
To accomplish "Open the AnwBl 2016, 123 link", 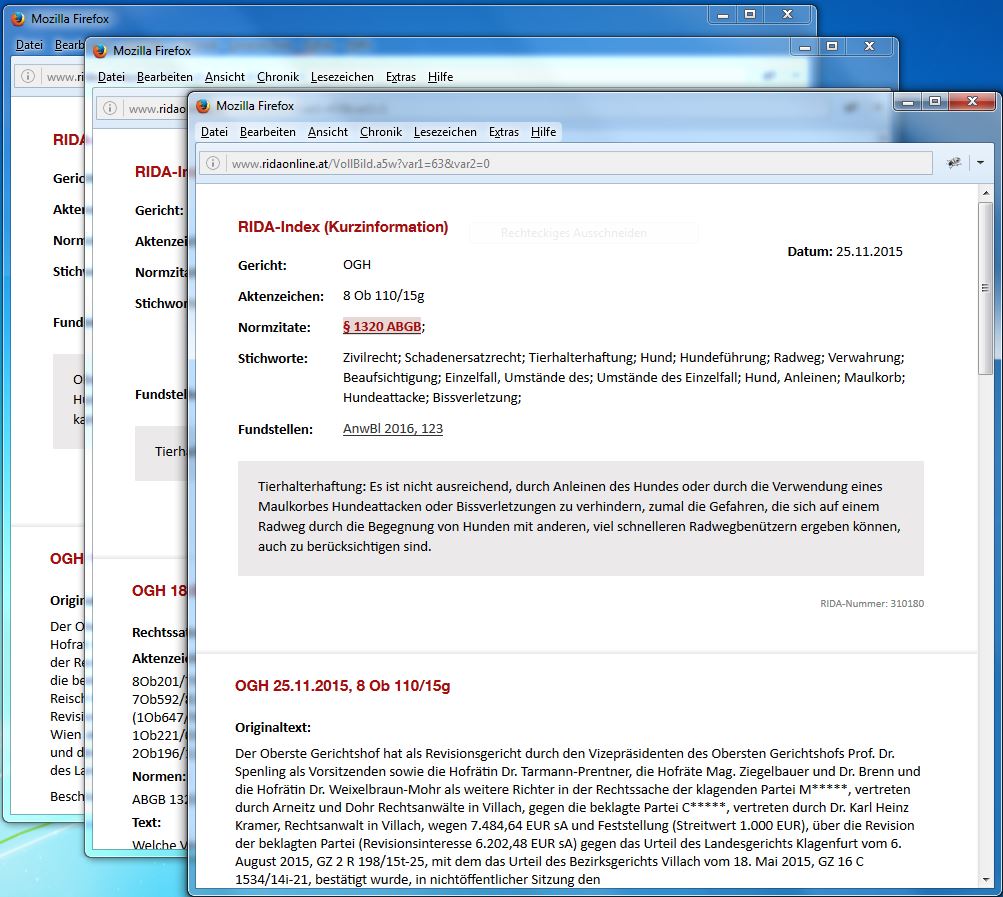I will click(393, 429).
